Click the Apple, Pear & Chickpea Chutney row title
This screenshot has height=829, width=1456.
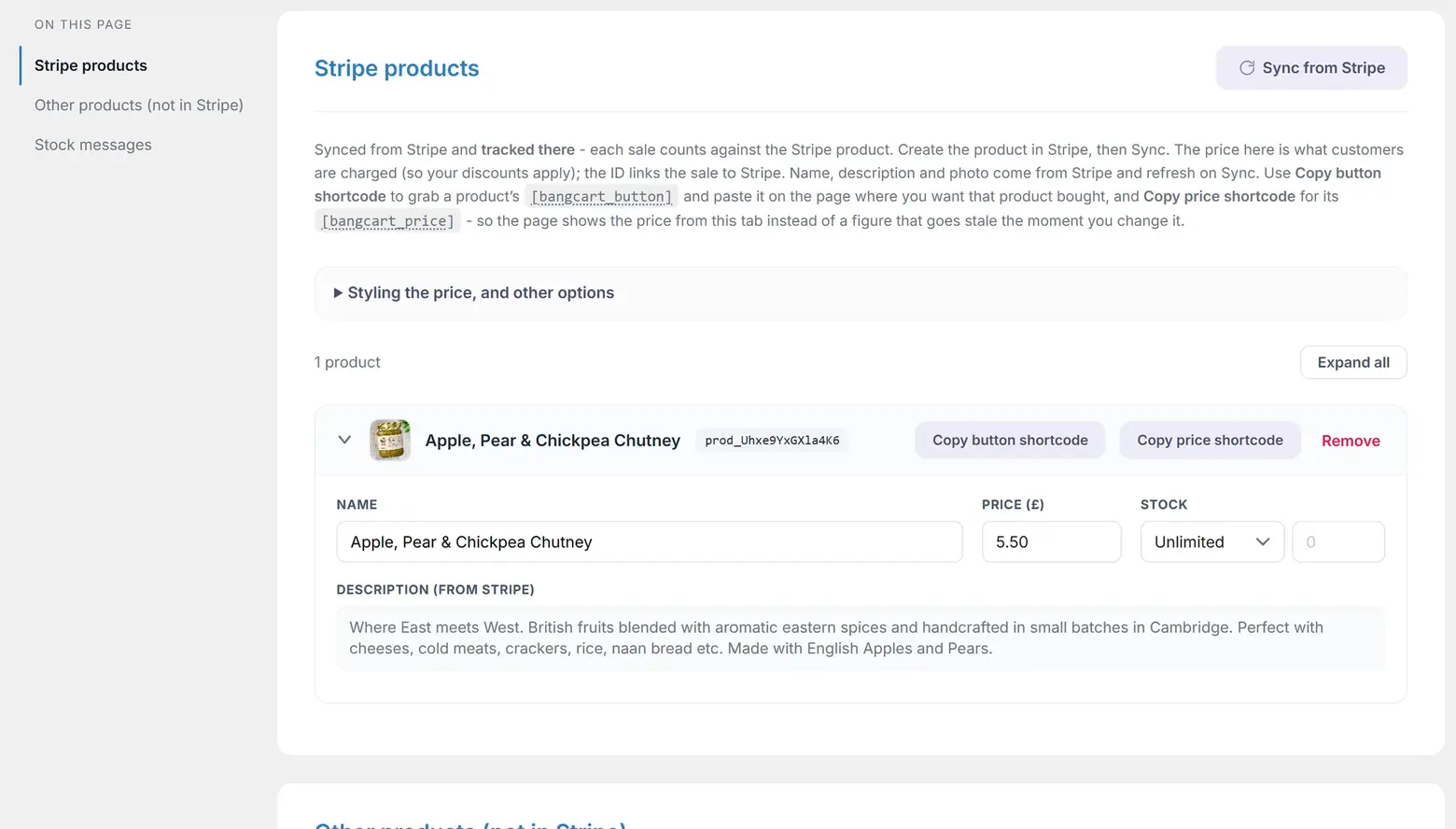pos(553,441)
